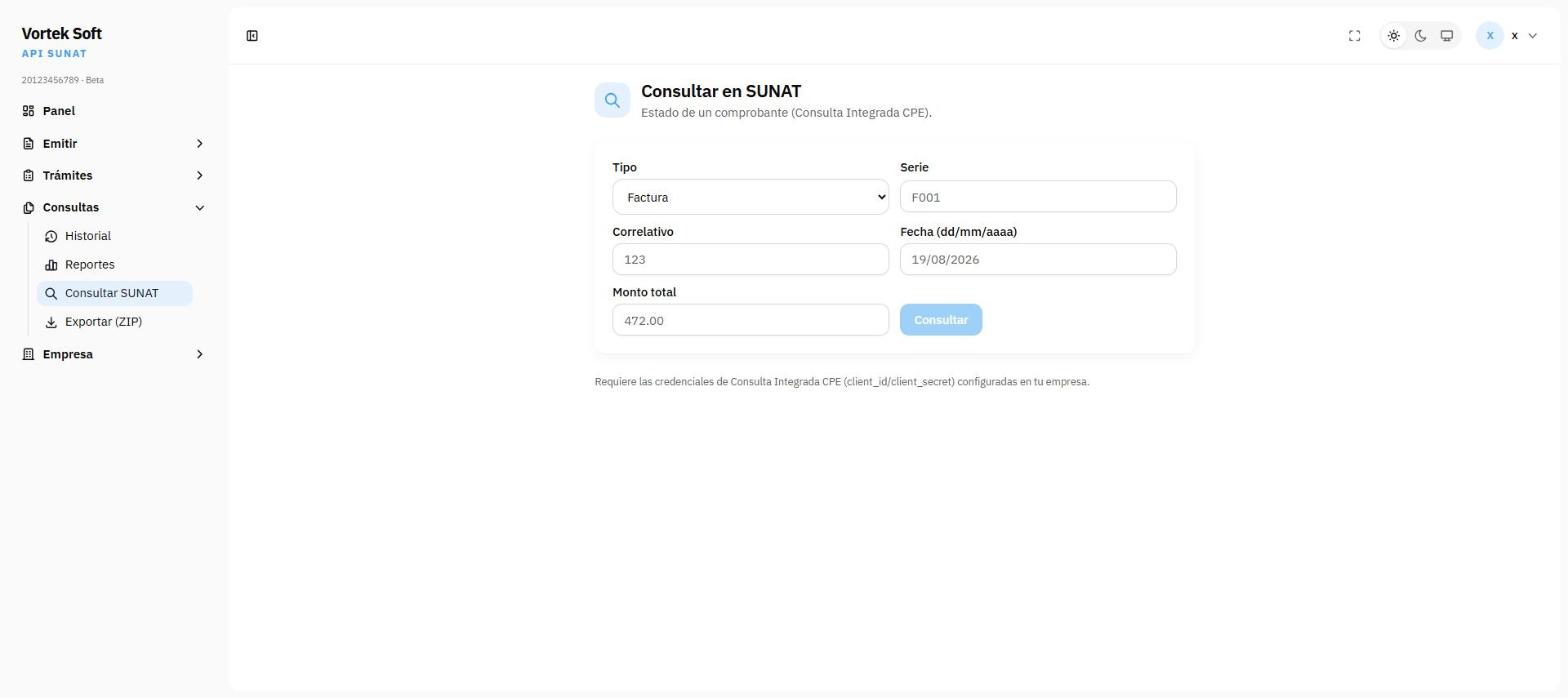Click the 'Fecha (dd/mm/aaaa)' label

pyautogui.click(x=958, y=232)
